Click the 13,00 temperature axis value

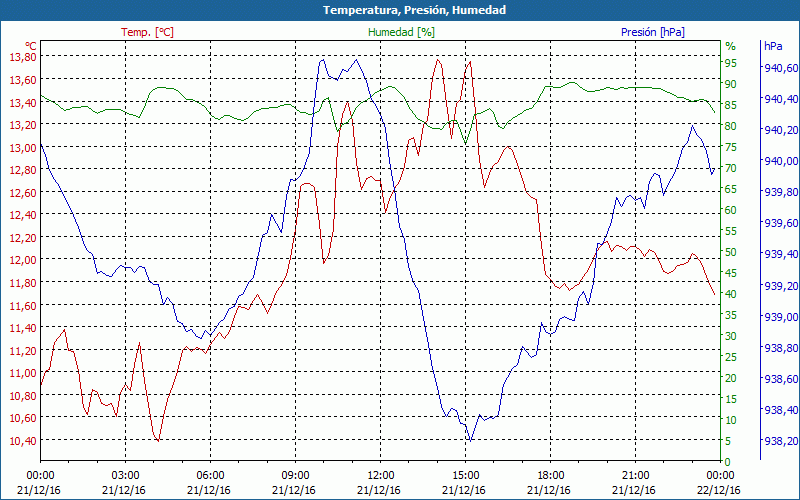(x=22, y=148)
